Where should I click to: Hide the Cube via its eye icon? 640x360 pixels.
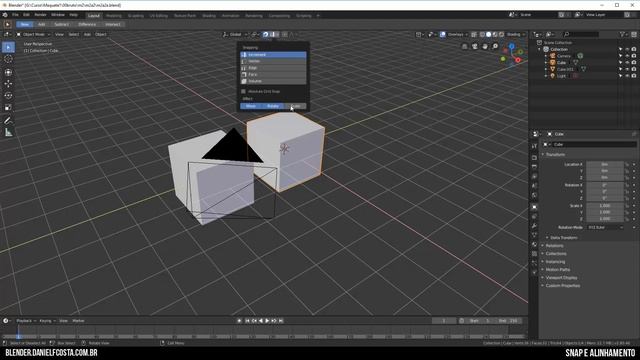[627, 62]
